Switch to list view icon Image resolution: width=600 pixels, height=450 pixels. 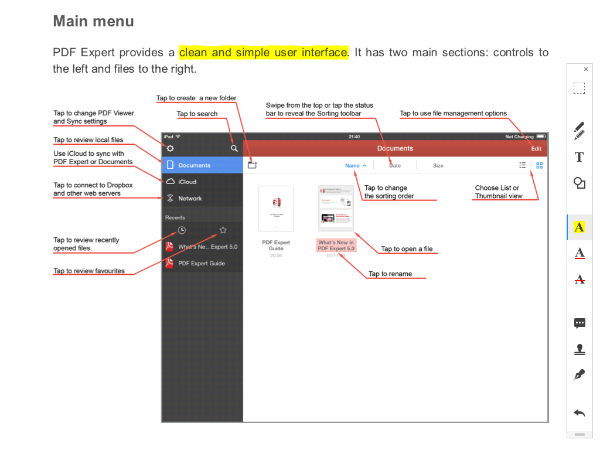click(522, 165)
